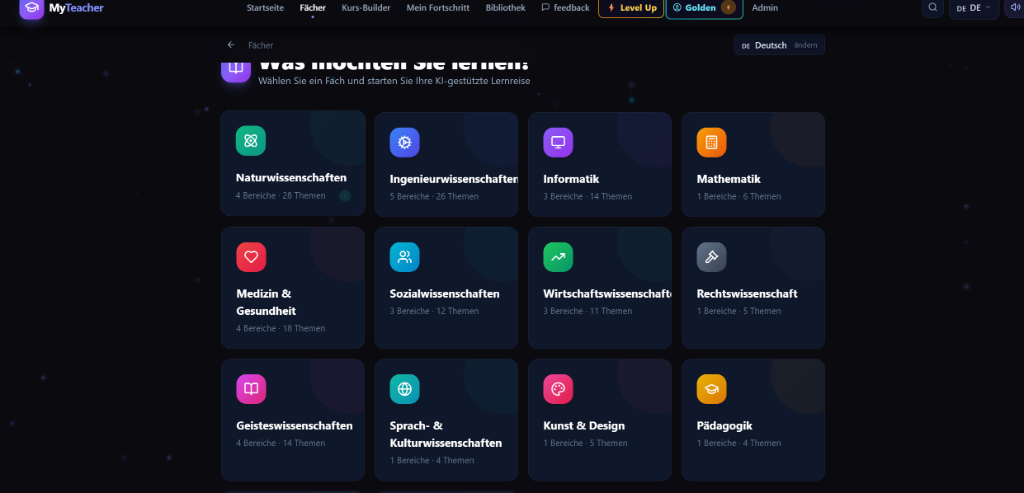
Task: Click the Pädagogik graduation cap icon
Action: [x=711, y=389]
